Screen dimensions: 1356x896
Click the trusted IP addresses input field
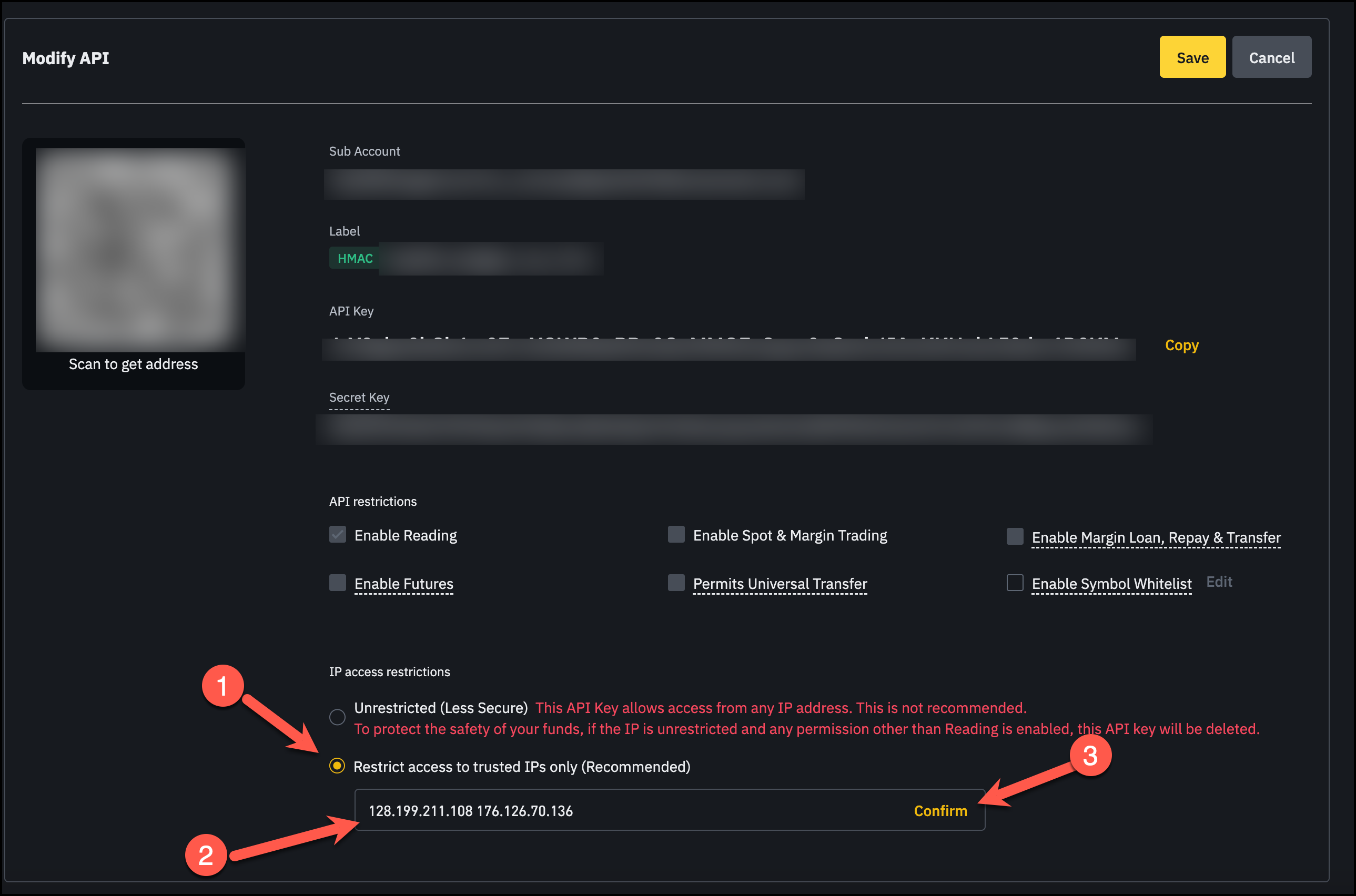pos(629,810)
